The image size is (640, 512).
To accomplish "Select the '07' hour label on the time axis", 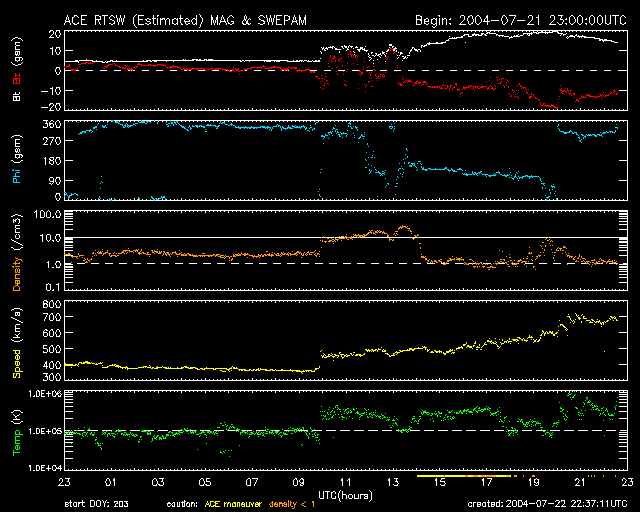I will click(x=252, y=483).
